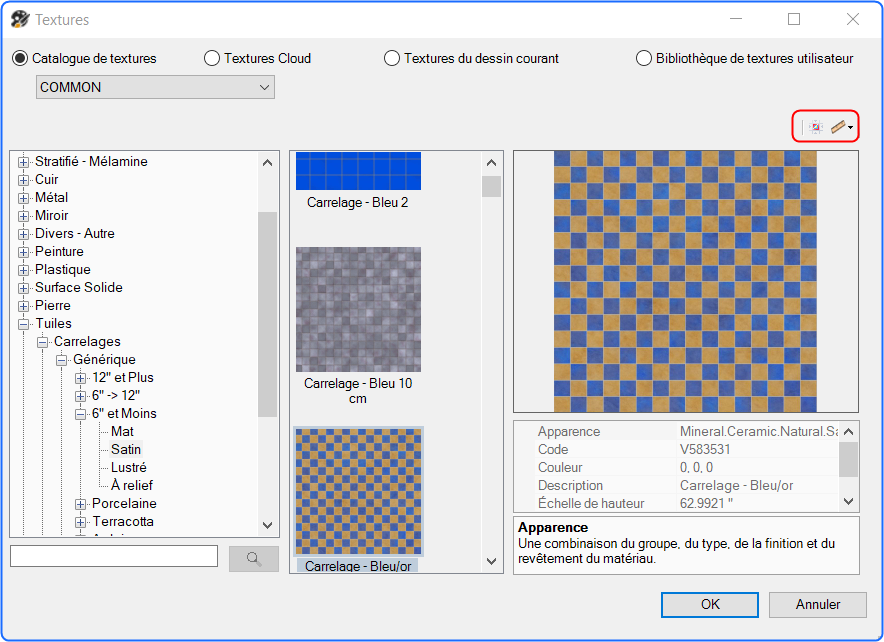Select Bibliothèque de textures utilisateur option
This screenshot has width=884, height=642.
click(x=643, y=58)
